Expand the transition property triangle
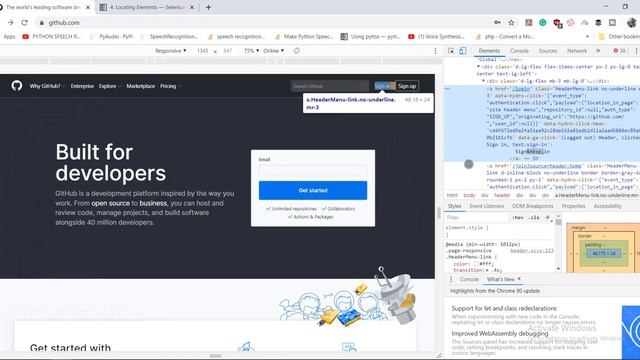Viewport: 640px width, 360px height. [x=487, y=270]
